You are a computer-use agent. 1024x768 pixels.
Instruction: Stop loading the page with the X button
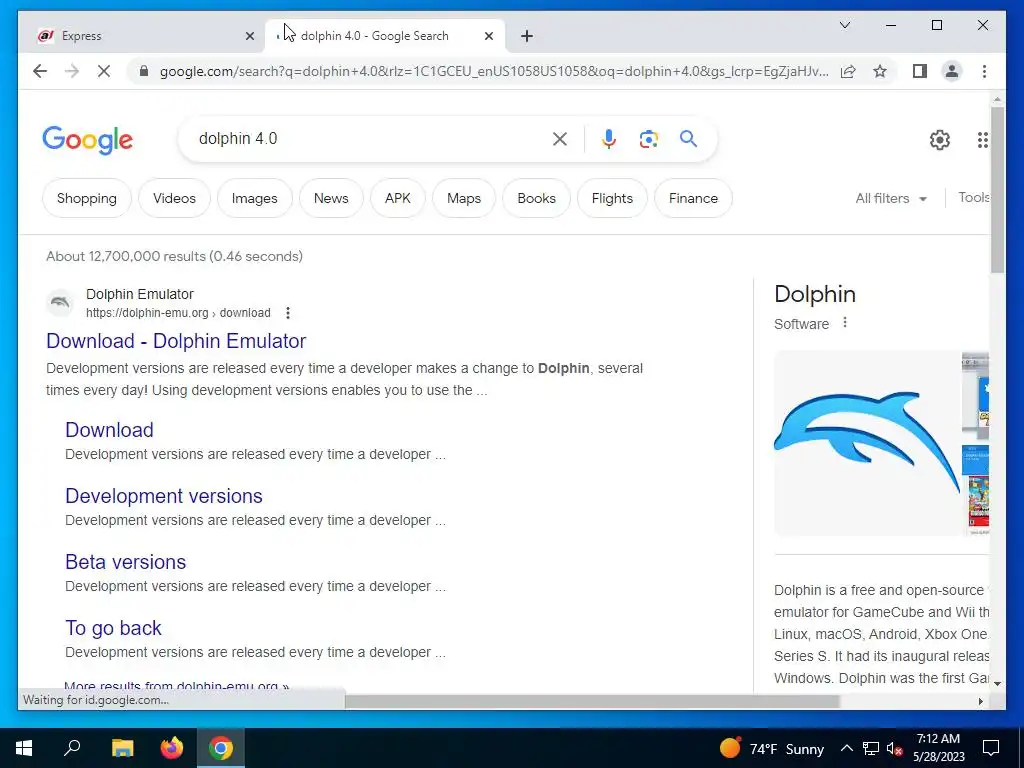104,71
